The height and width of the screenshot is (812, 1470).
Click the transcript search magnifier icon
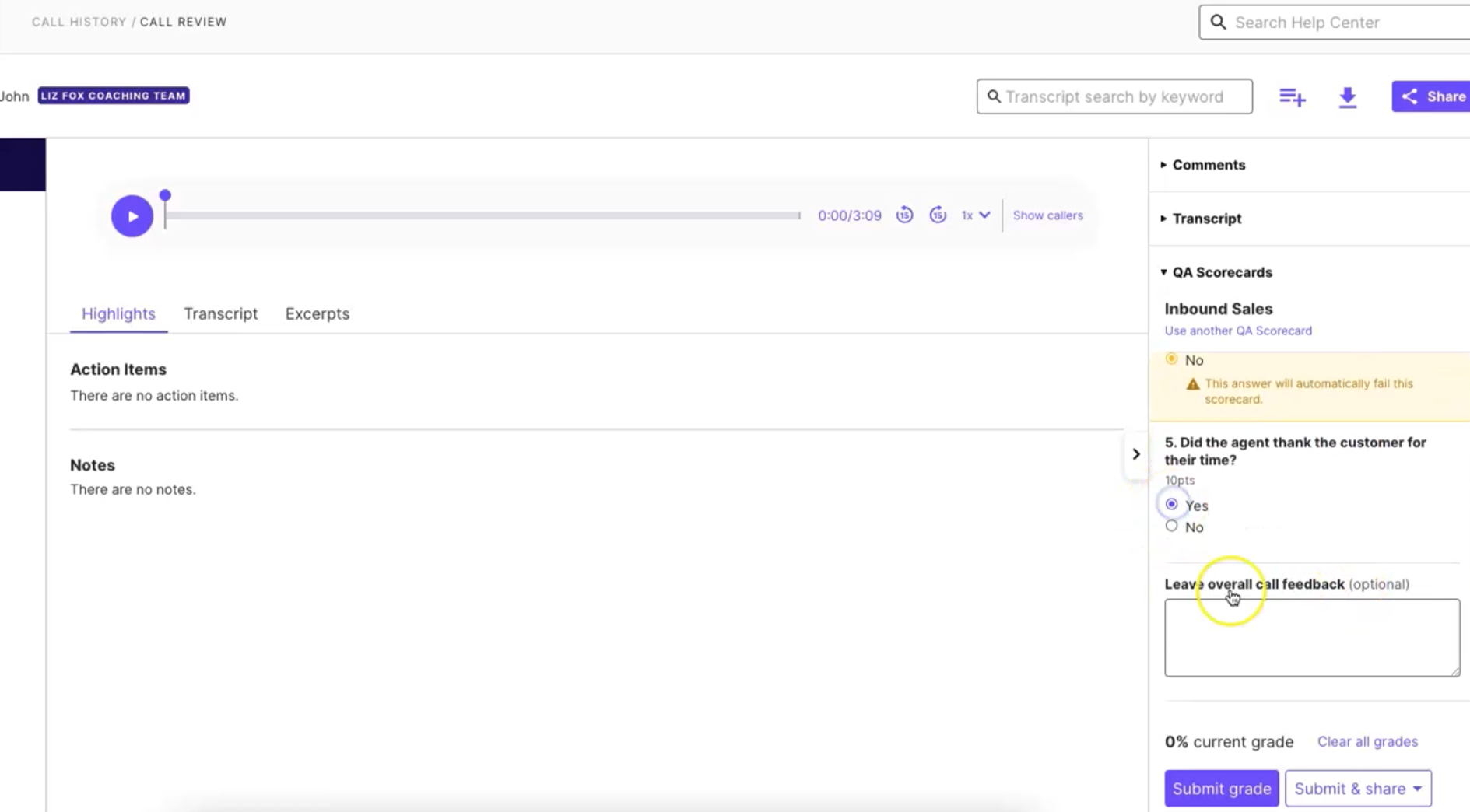[994, 96]
